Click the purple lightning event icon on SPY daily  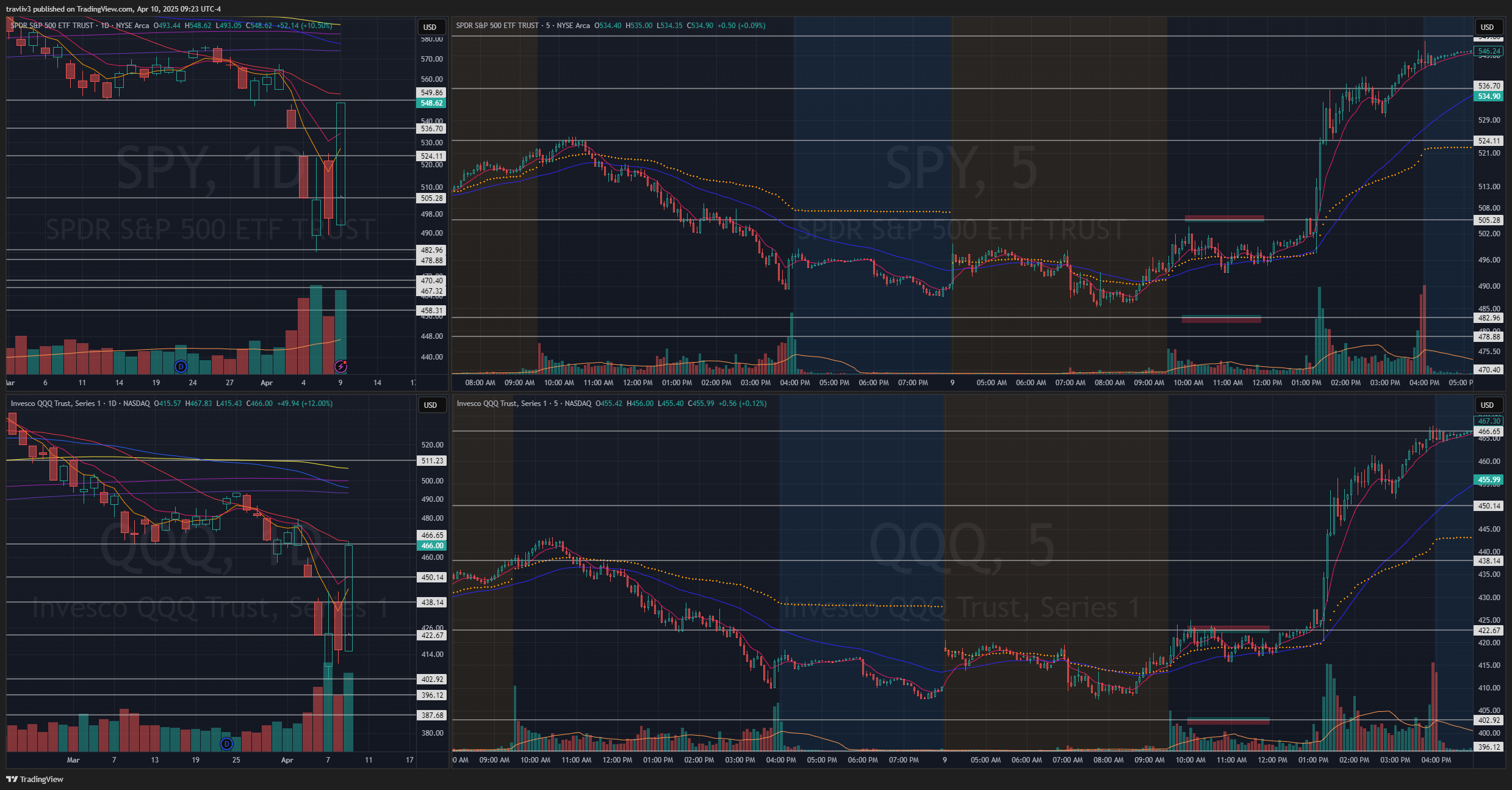point(341,366)
